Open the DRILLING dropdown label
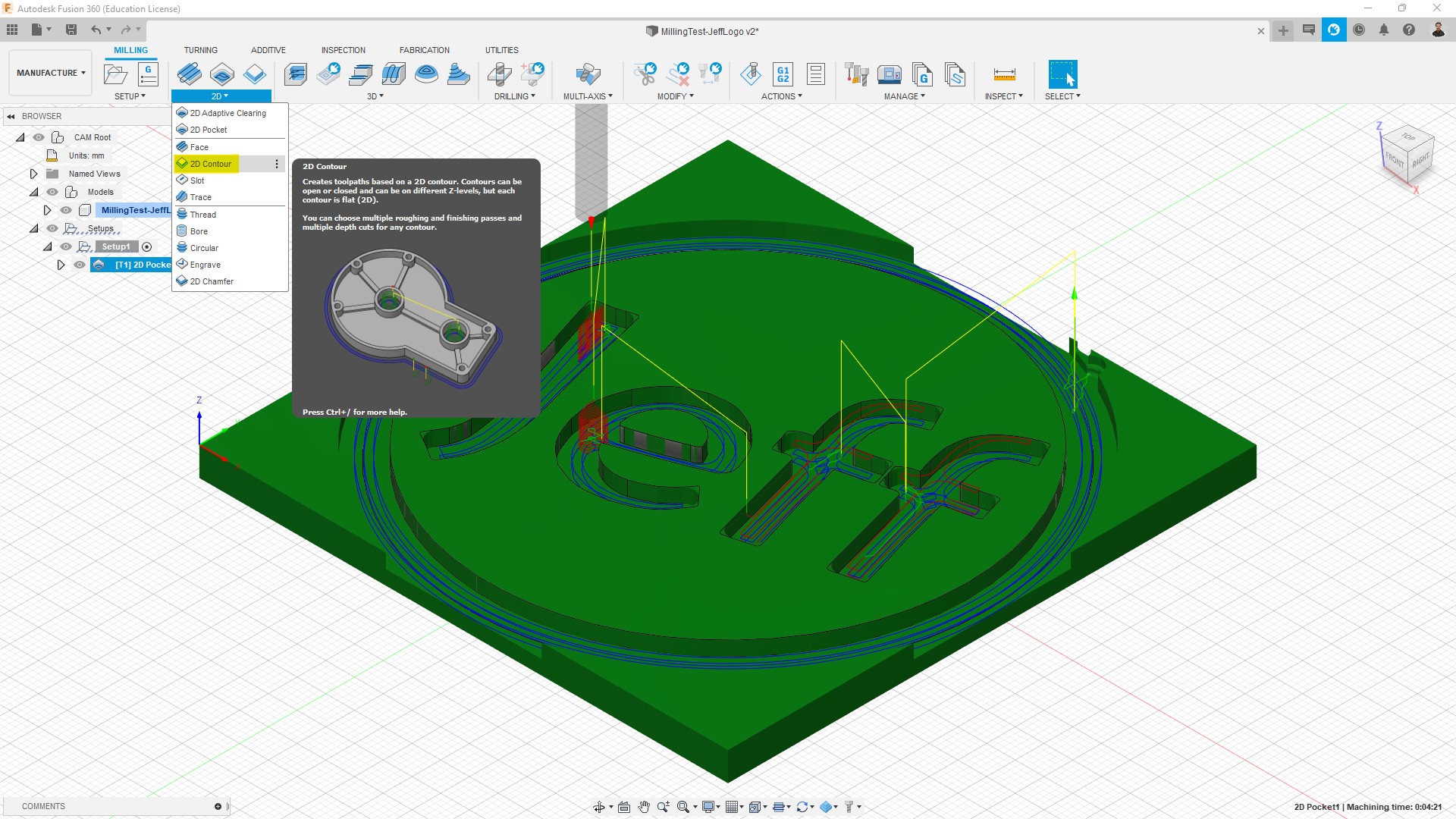This screenshot has width=1456, height=819. [x=514, y=96]
